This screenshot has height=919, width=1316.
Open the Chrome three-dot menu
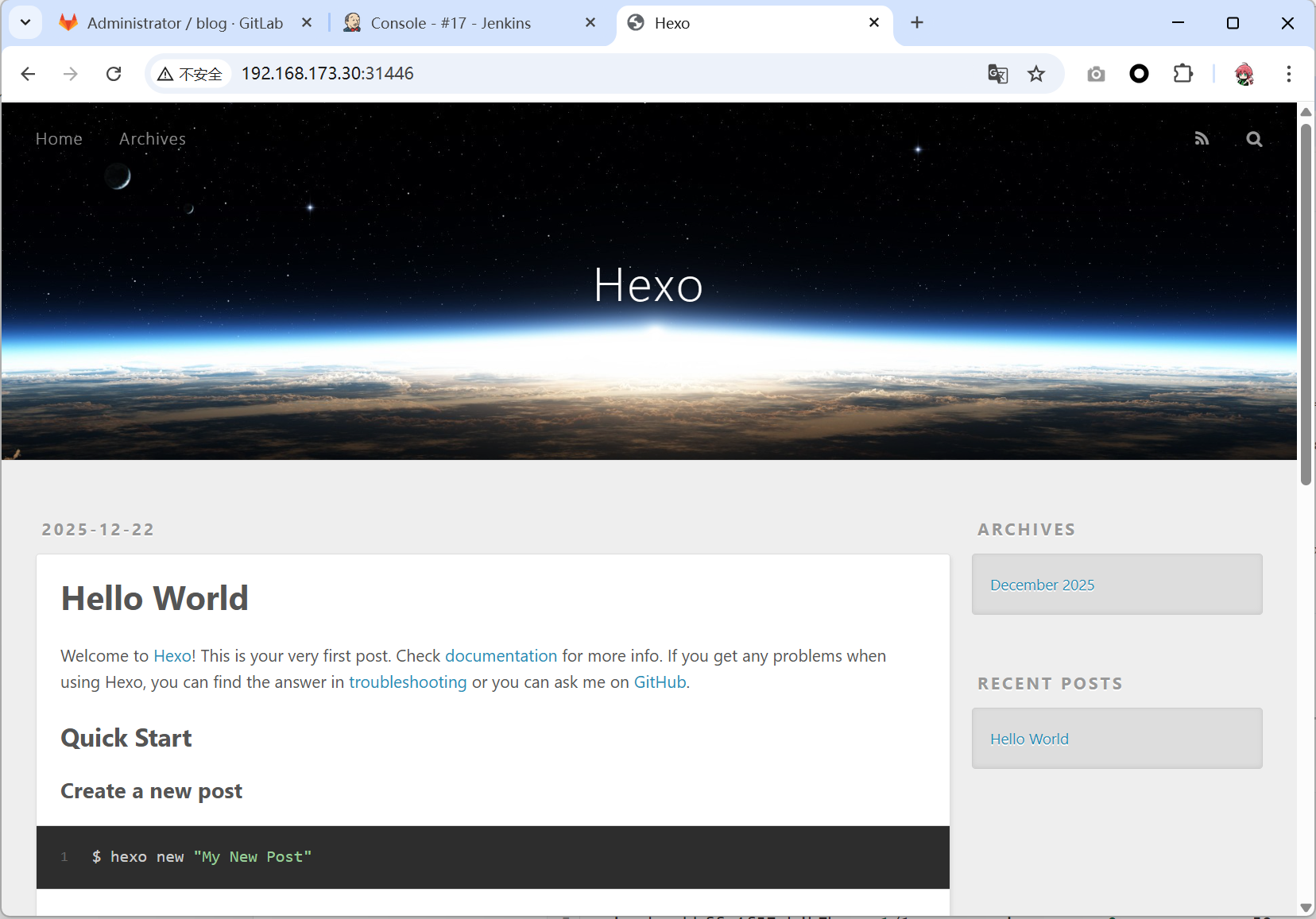(x=1288, y=74)
